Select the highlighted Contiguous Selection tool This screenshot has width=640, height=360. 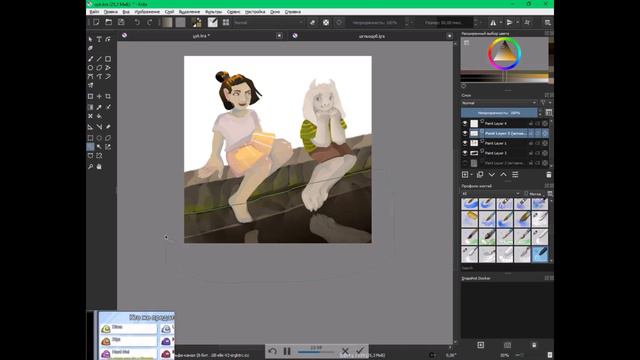click(x=90, y=147)
